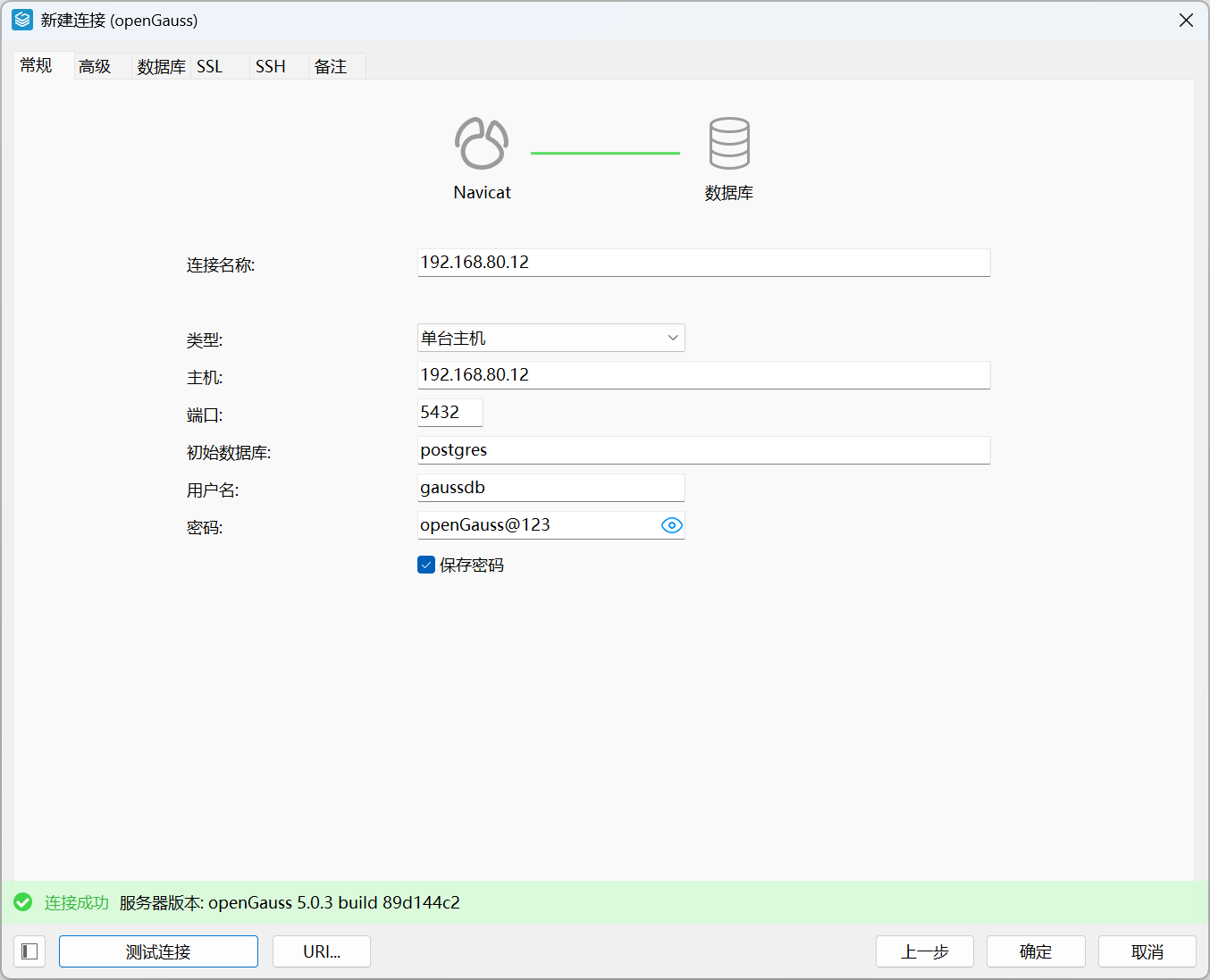The width and height of the screenshot is (1210, 980).
Task: Select the SSL tab
Action: point(210,66)
